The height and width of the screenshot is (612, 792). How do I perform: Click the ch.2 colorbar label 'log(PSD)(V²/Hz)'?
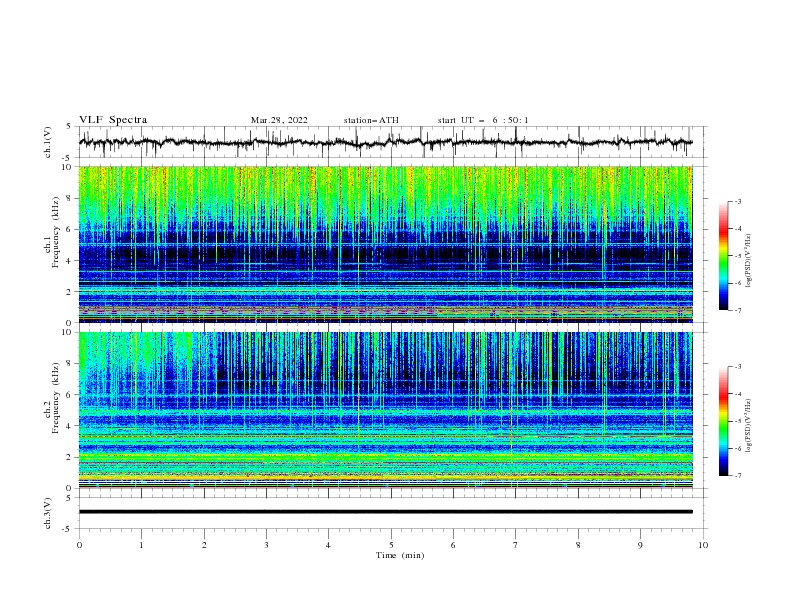(x=748, y=425)
